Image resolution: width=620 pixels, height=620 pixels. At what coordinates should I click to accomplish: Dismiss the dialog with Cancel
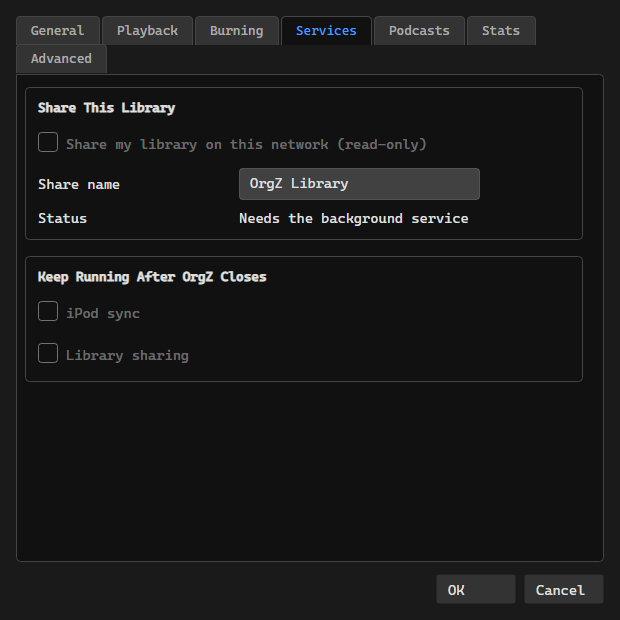coord(563,589)
